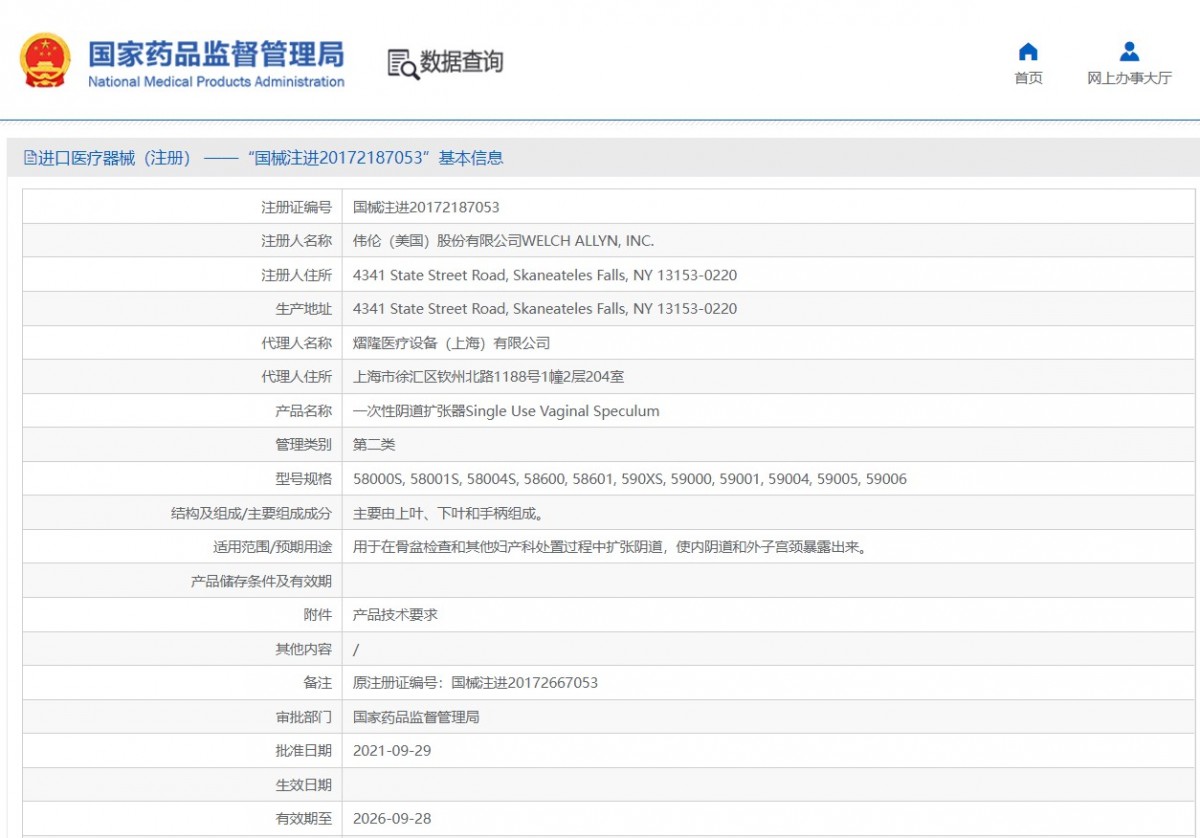Click the 注册人名称 label
1200x838 pixels.
click(x=296, y=241)
